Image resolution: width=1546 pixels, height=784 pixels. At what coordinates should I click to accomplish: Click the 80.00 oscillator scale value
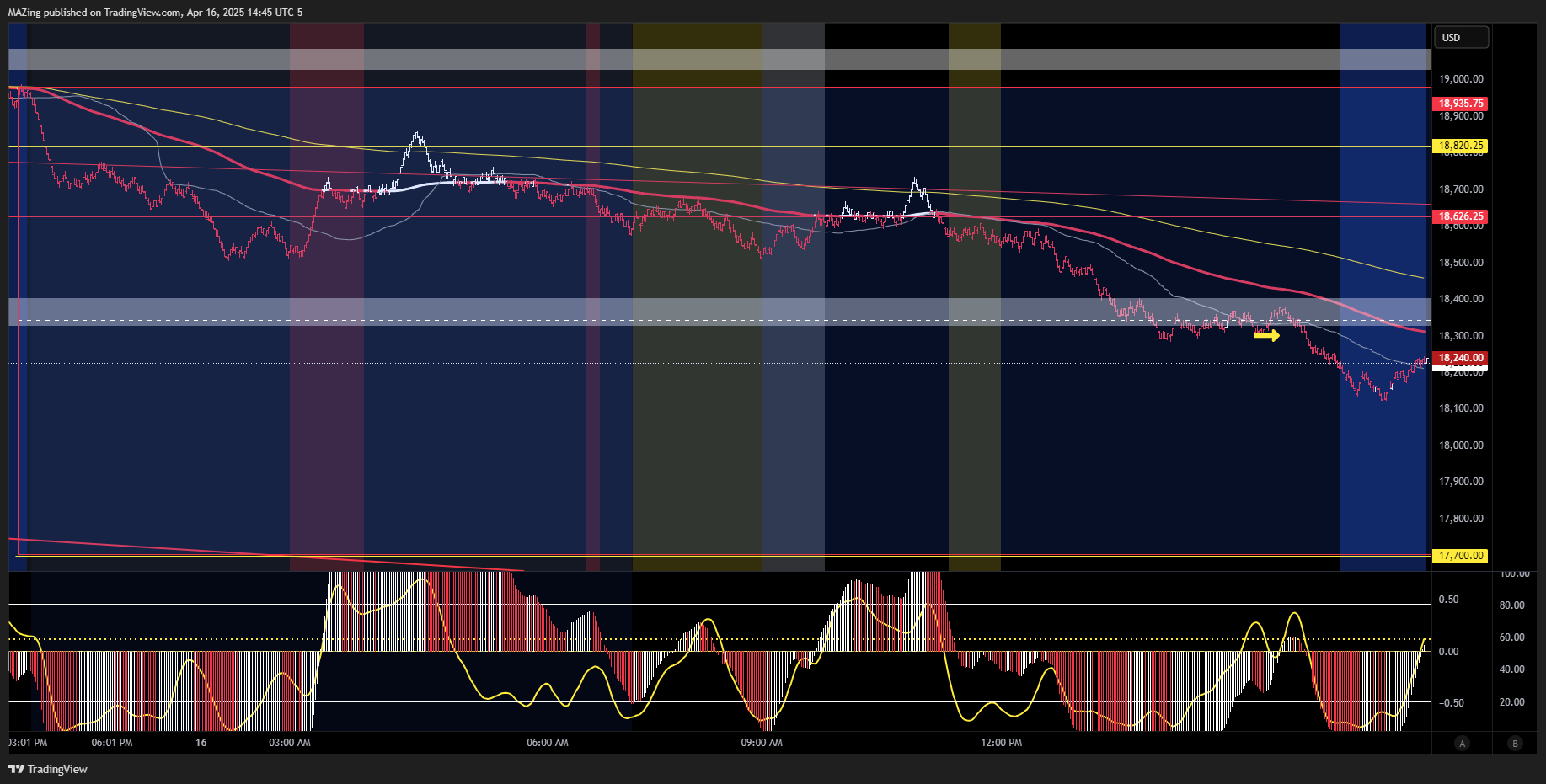(1511, 605)
